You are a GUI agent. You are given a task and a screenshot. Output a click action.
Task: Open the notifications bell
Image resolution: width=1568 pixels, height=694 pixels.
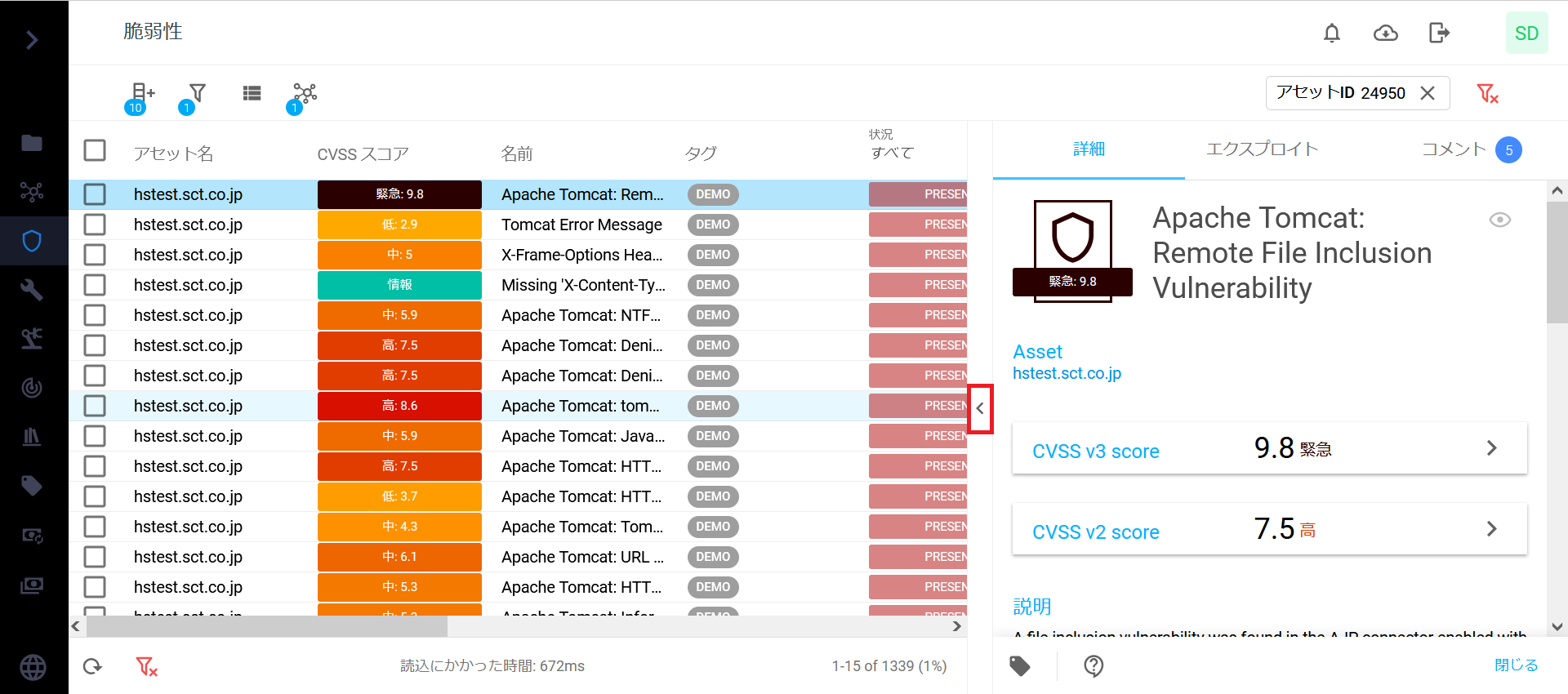pyautogui.click(x=1332, y=33)
